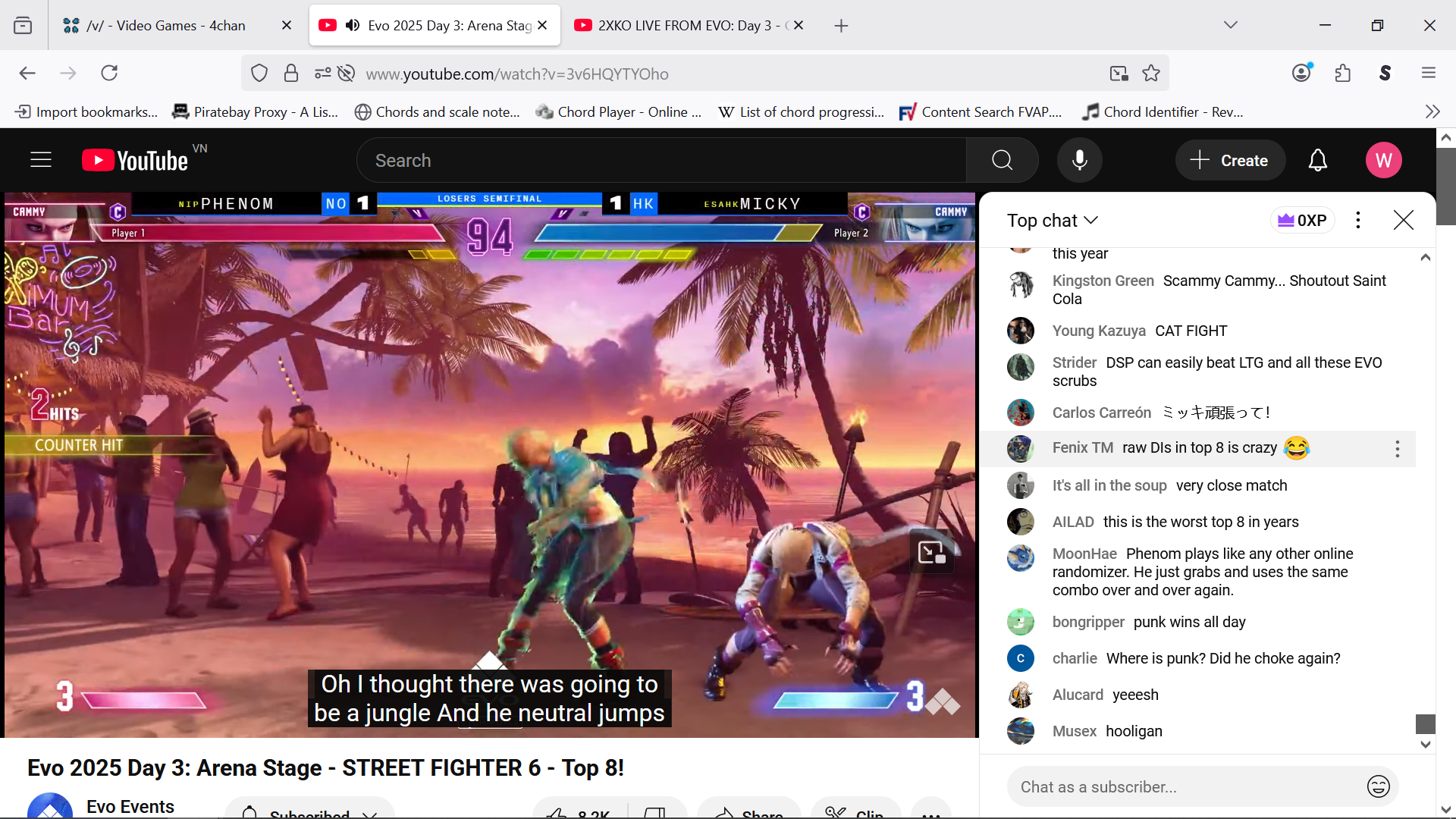
Task: Open the list all tabs dropdown
Action: pos(1231,25)
